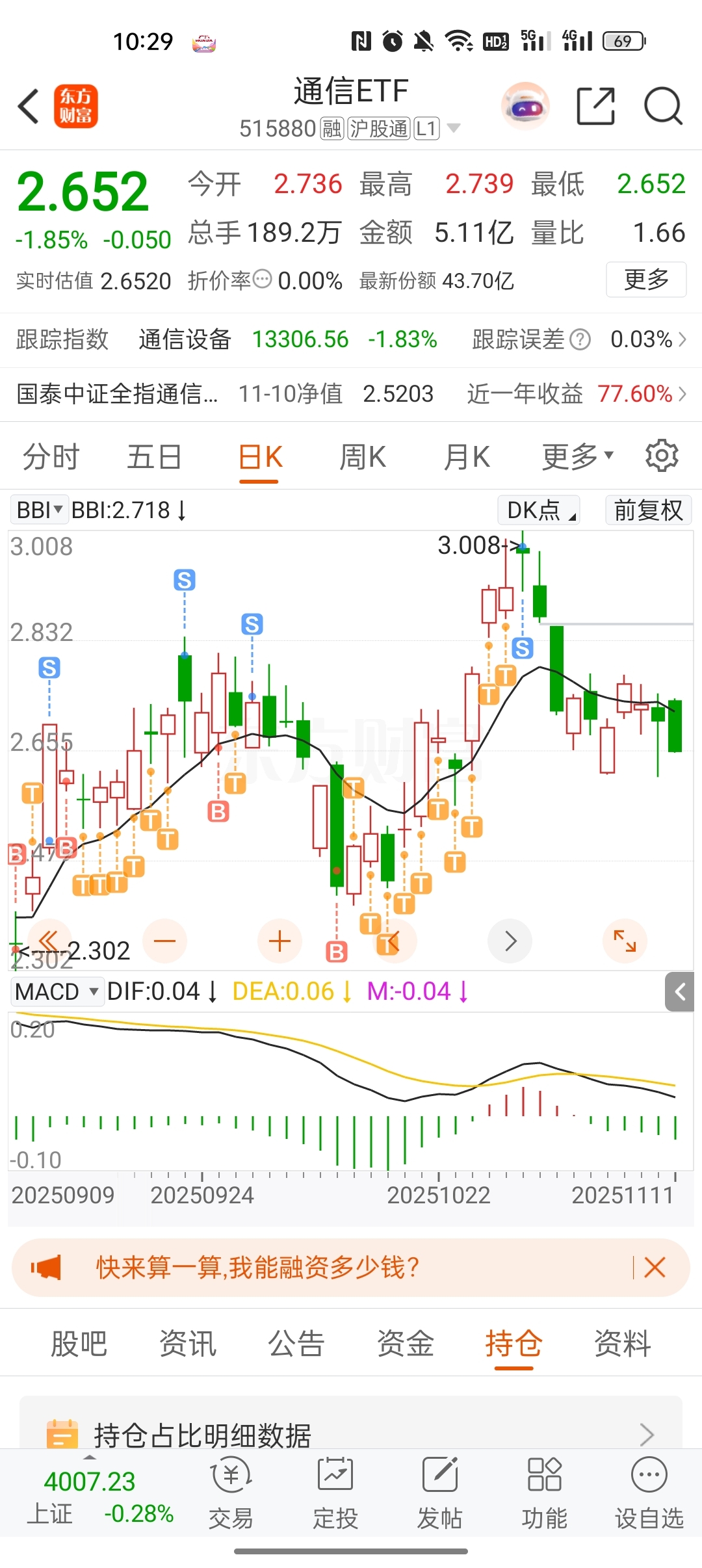Tap the 跟踪误差 question mark icon
The height and width of the screenshot is (1568, 702).
[x=580, y=339]
